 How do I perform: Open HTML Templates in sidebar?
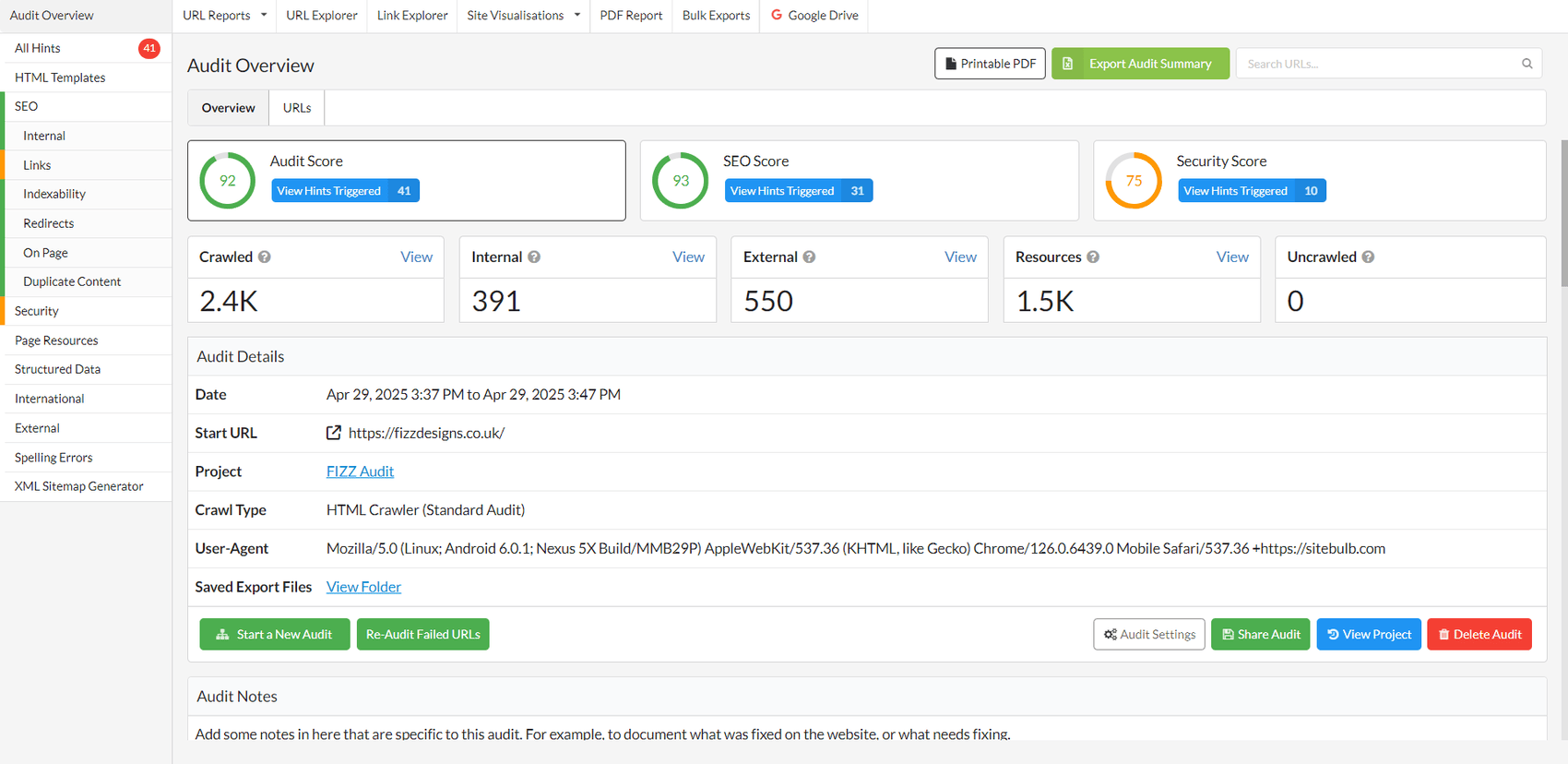pos(86,78)
